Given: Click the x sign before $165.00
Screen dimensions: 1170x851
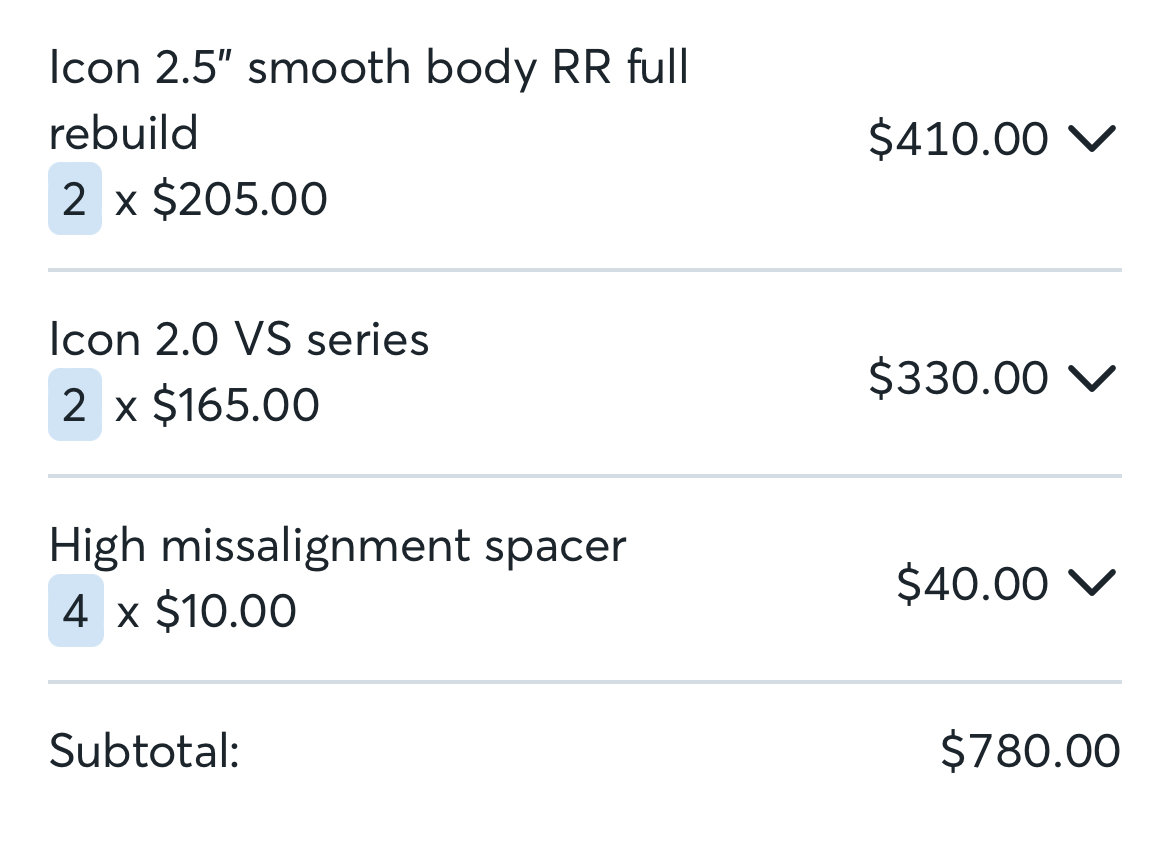Looking at the screenshot, I should coord(126,409).
